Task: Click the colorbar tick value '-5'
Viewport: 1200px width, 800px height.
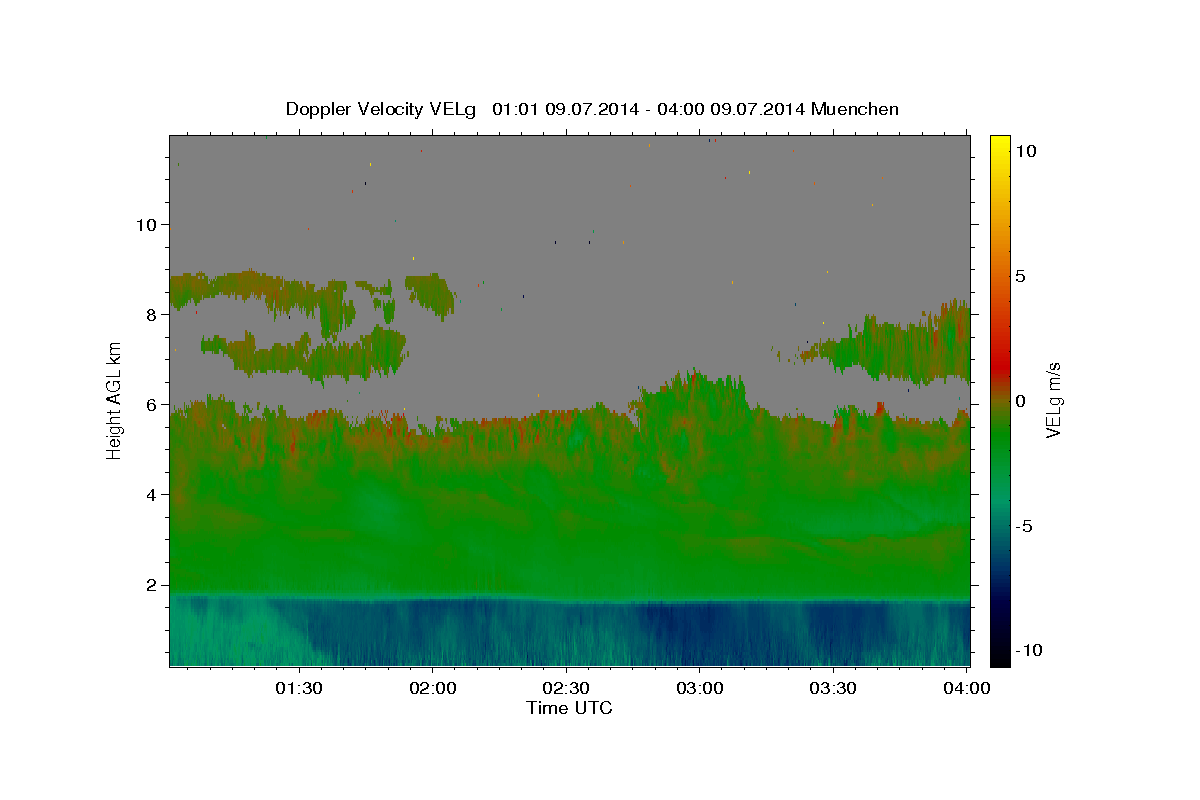Action: tap(1023, 526)
